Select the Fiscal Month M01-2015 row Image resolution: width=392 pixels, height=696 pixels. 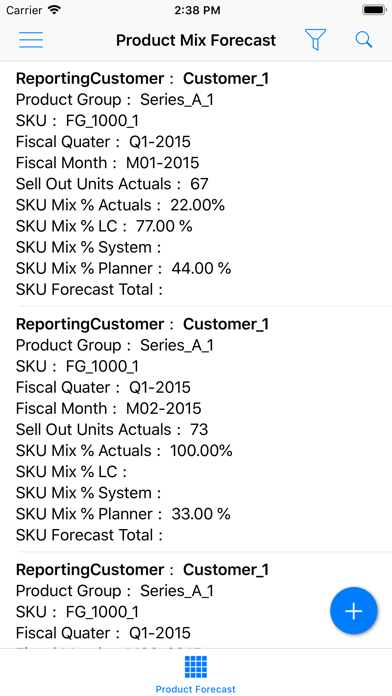107,163
